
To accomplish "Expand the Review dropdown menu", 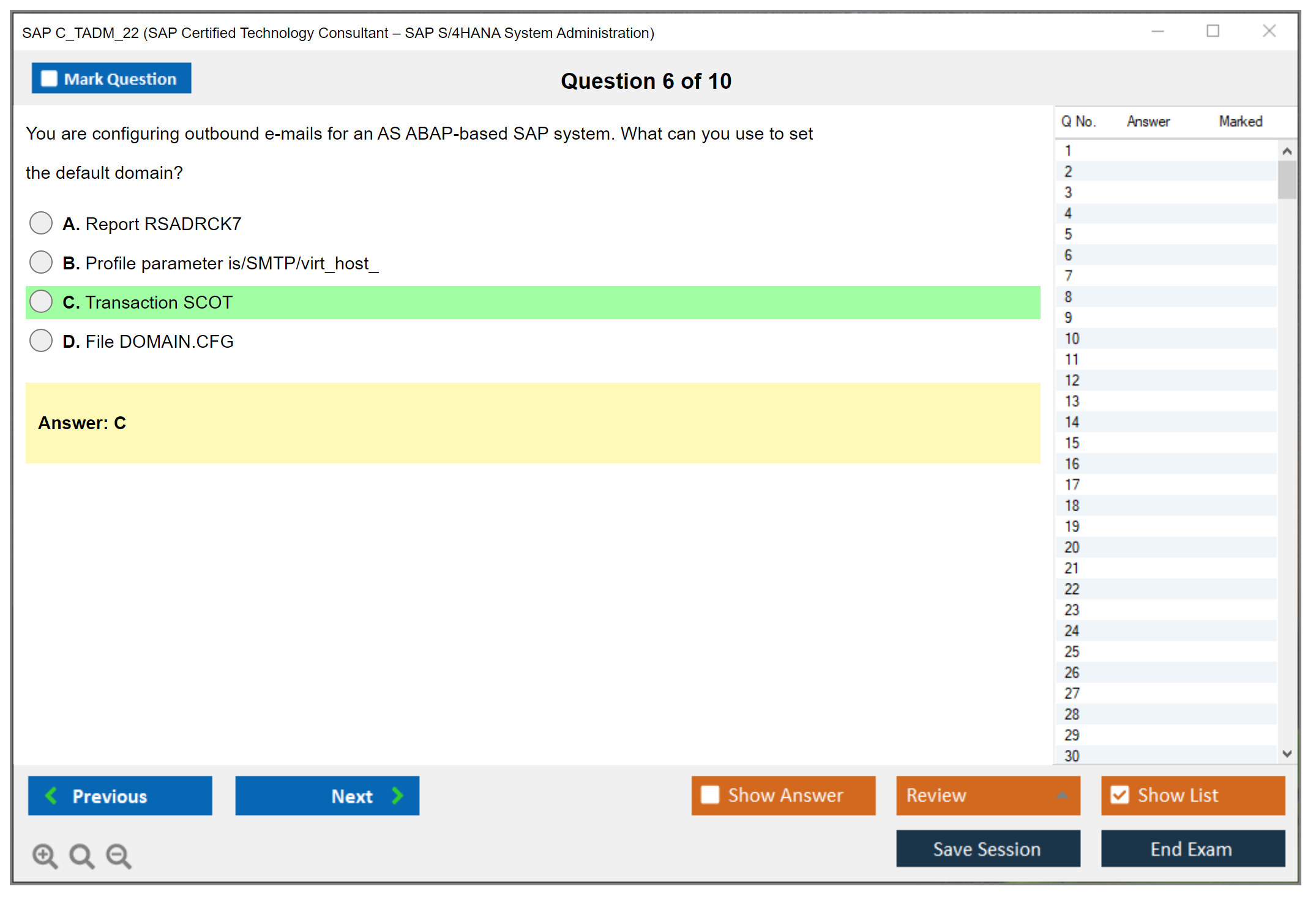I will click(x=1062, y=795).
